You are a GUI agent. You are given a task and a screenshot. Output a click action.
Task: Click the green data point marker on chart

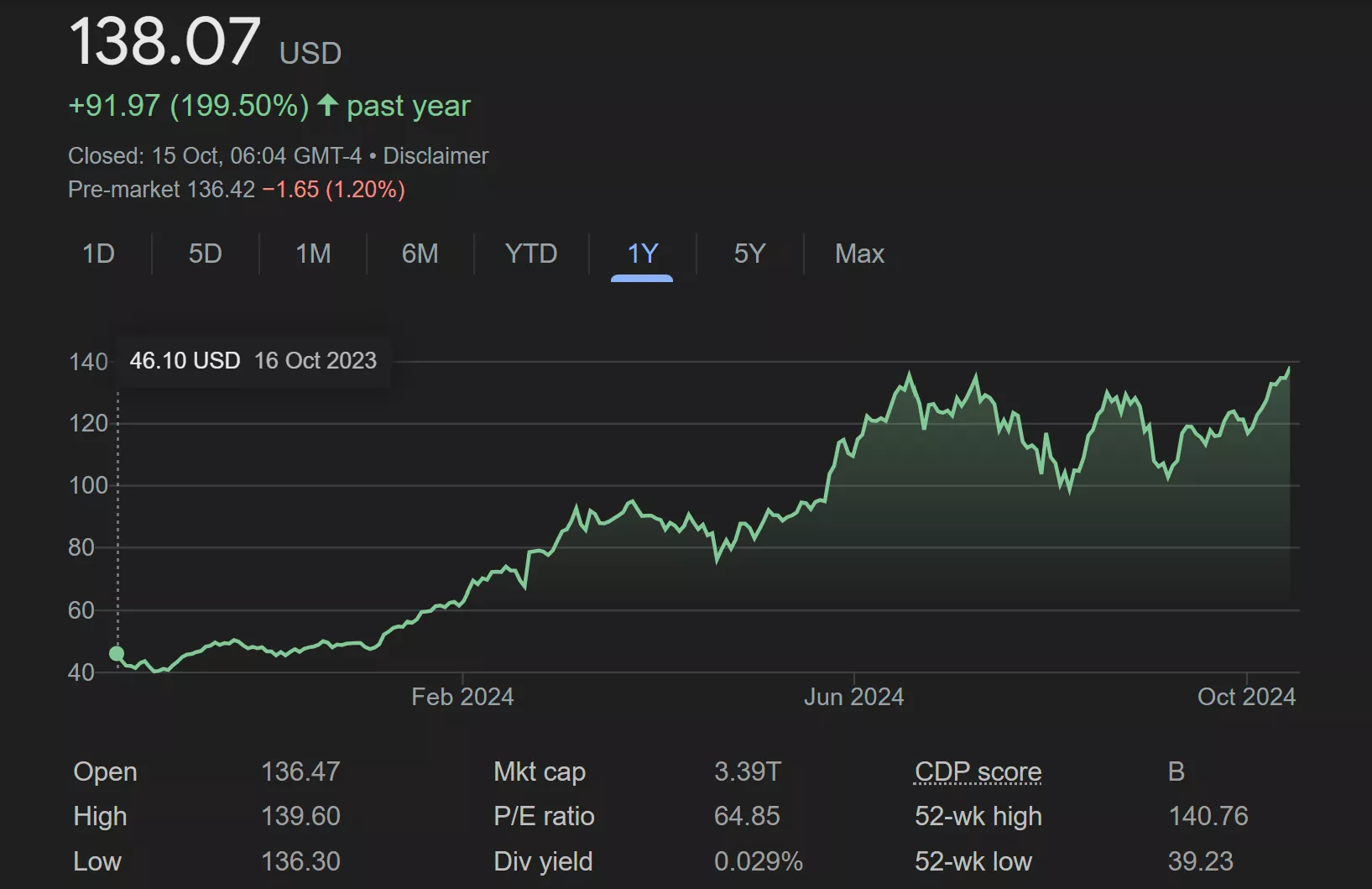pyautogui.click(x=117, y=653)
